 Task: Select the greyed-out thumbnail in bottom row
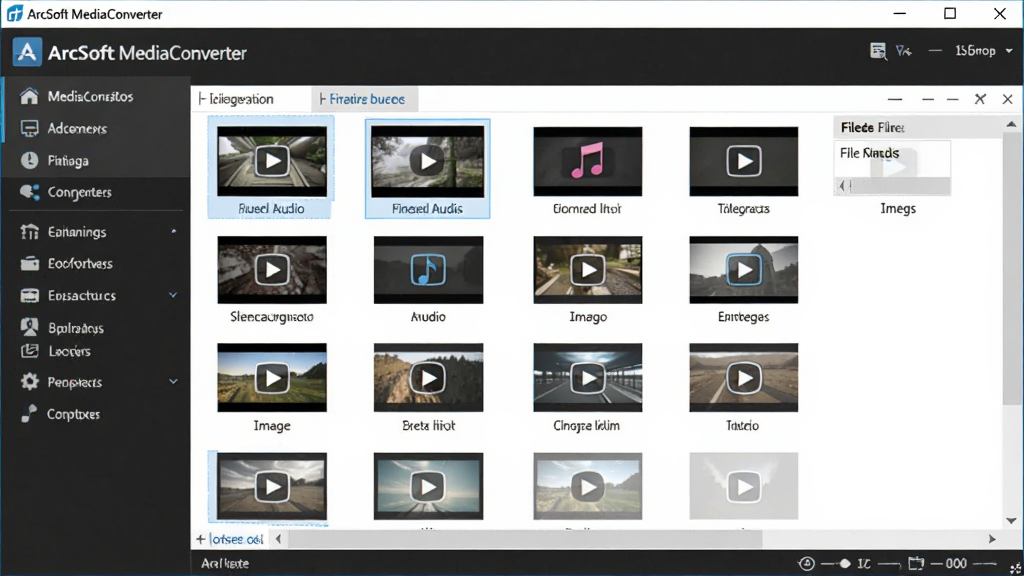[743, 487]
